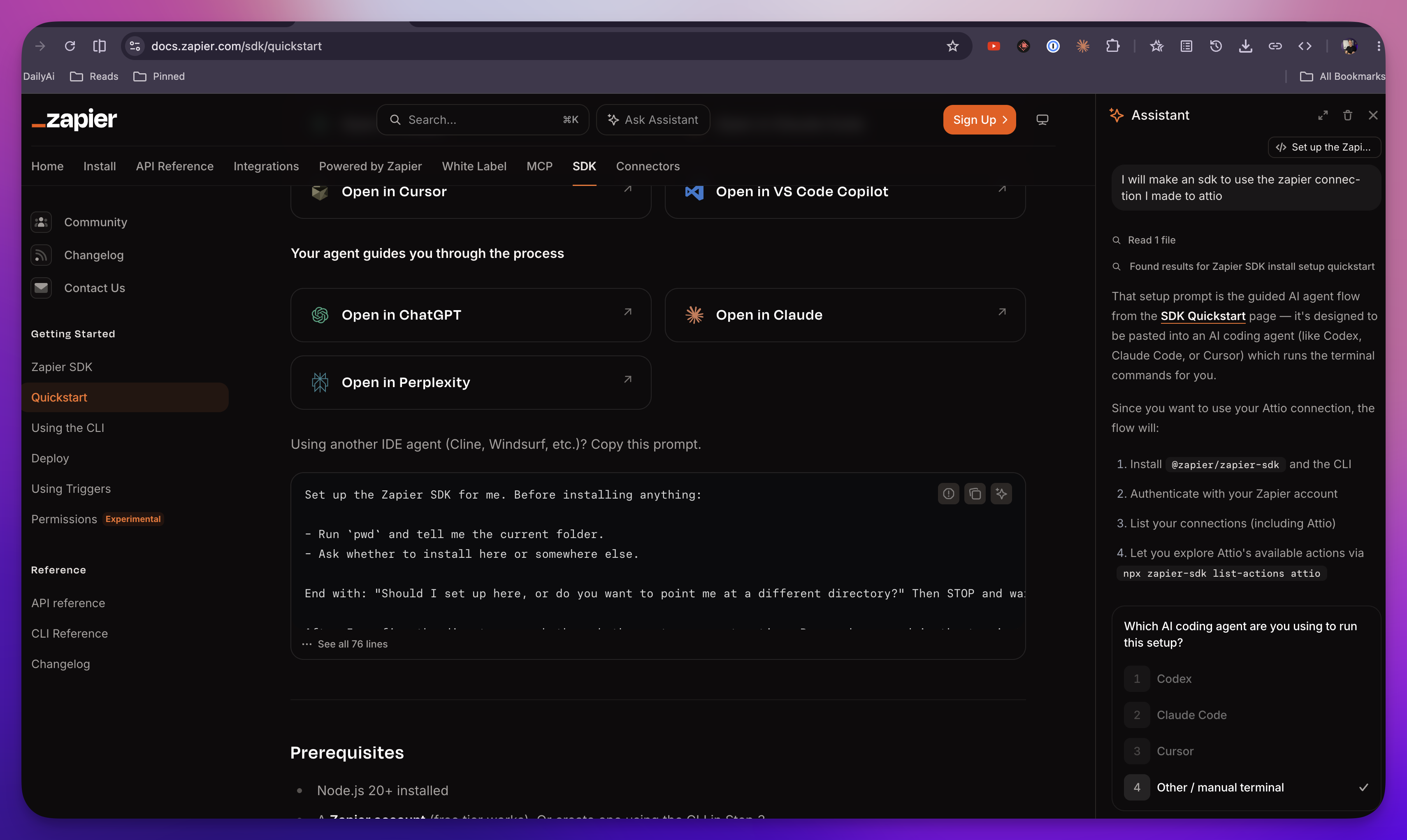Switch to the MCP tab
This screenshot has width=1407, height=840.
point(539,167)
